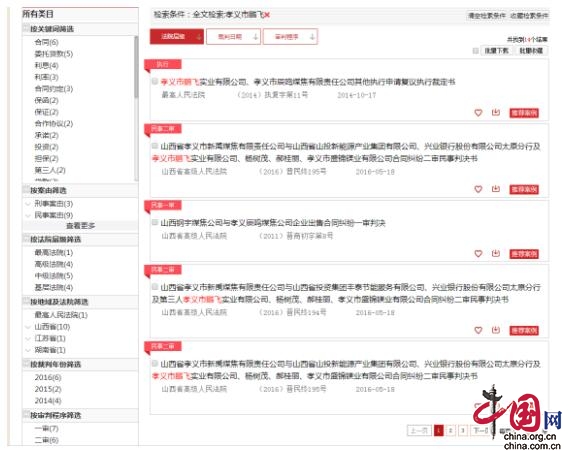Tick checkbox of 山西铜宇煤焦公司 case
Viewport: 569px width, 451px height.
(x=155, y=222)
